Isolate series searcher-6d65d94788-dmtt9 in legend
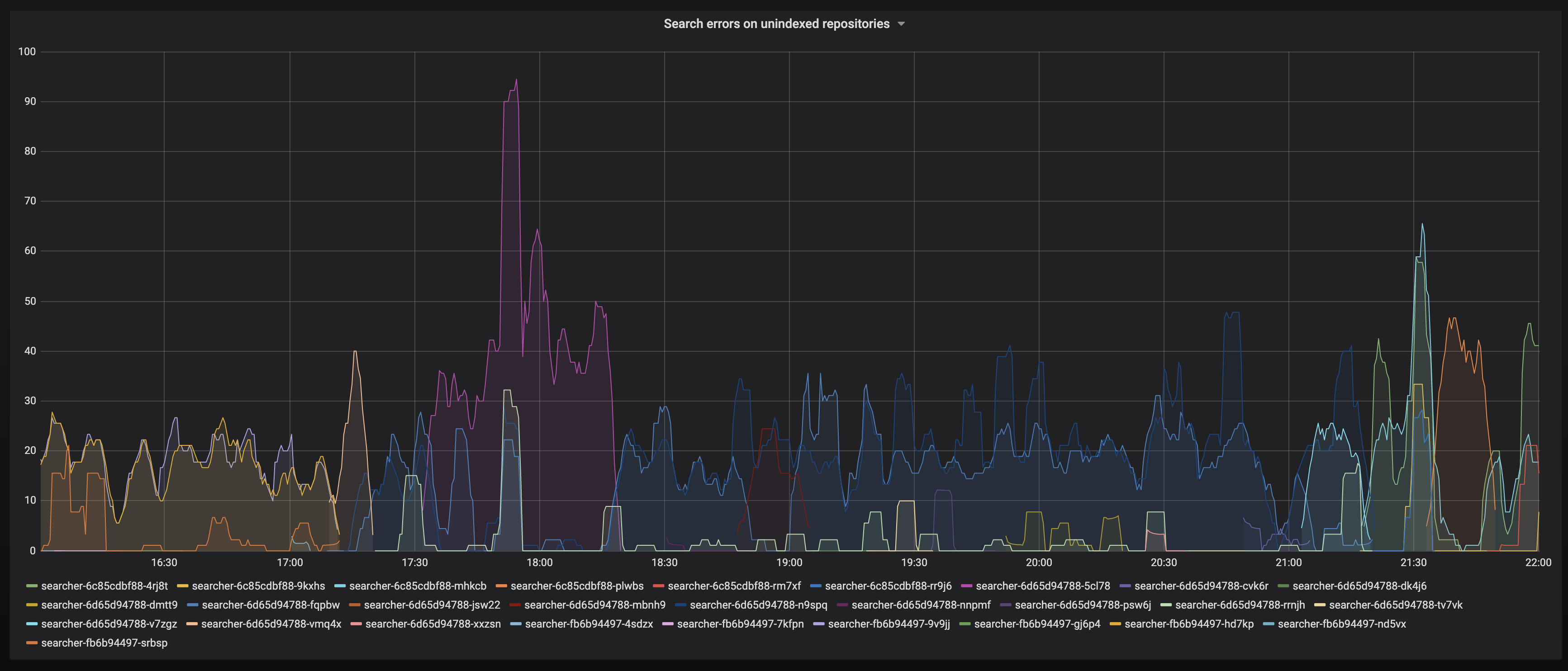The width and height of the screenshot is (1568, 671). point(109,605)
